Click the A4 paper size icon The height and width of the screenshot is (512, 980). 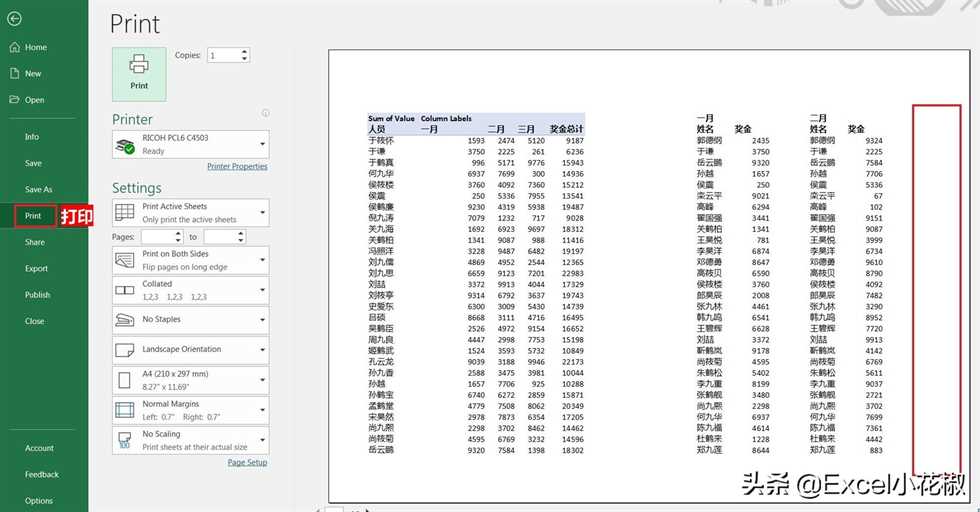click(x=125, y=380)
